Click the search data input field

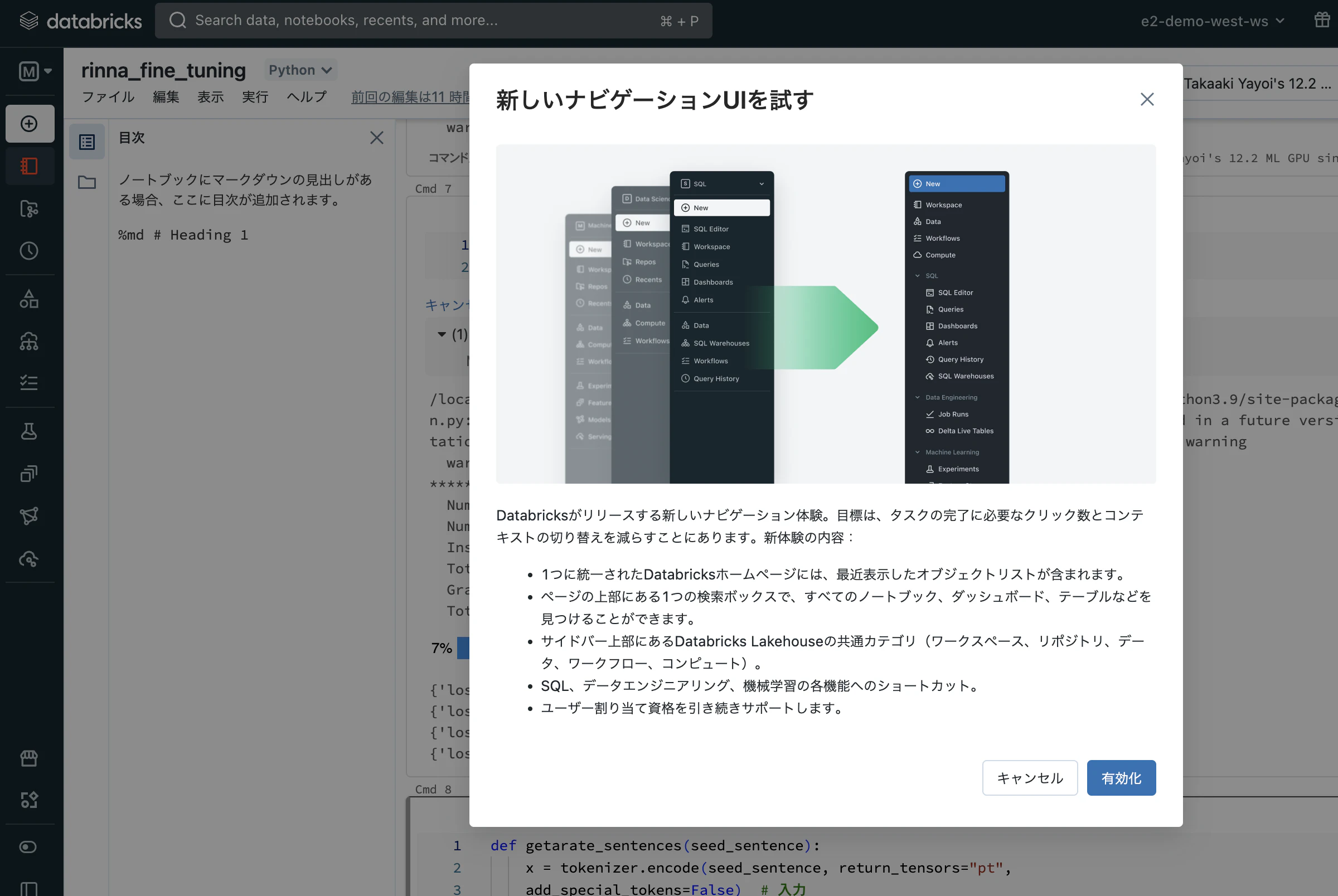[433, 21]
